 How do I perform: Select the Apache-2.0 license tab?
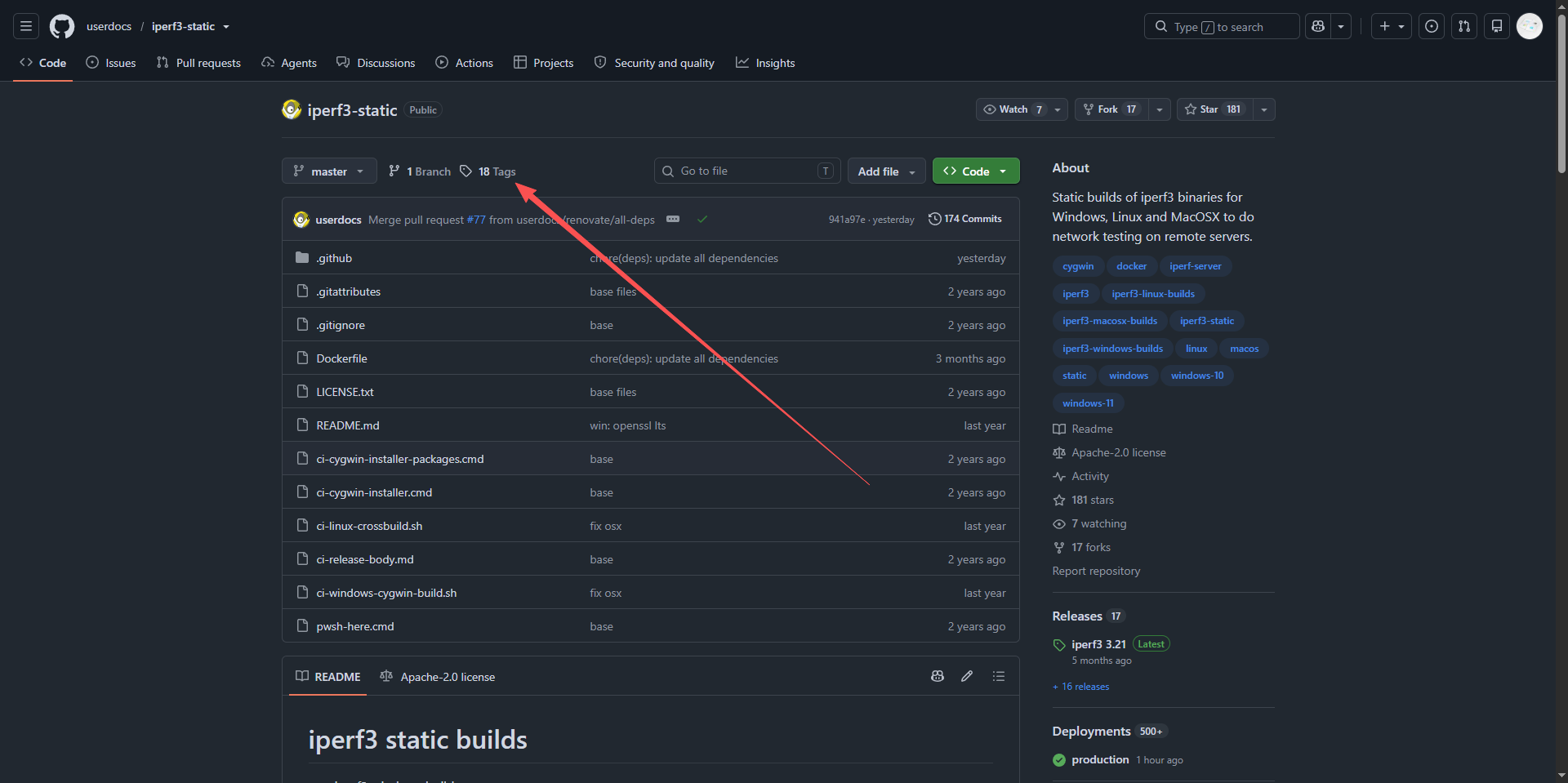(x=438, y=677)
